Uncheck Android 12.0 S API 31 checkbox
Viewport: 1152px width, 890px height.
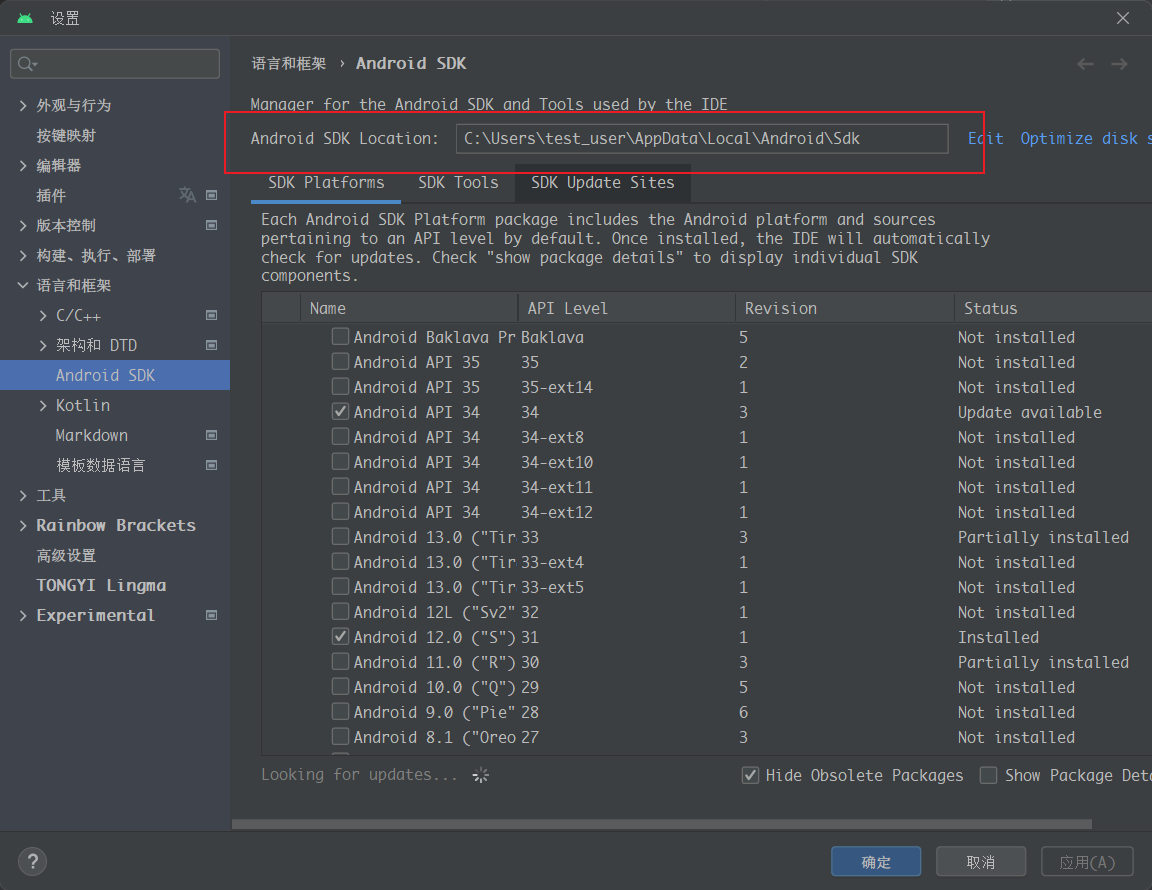340,636
